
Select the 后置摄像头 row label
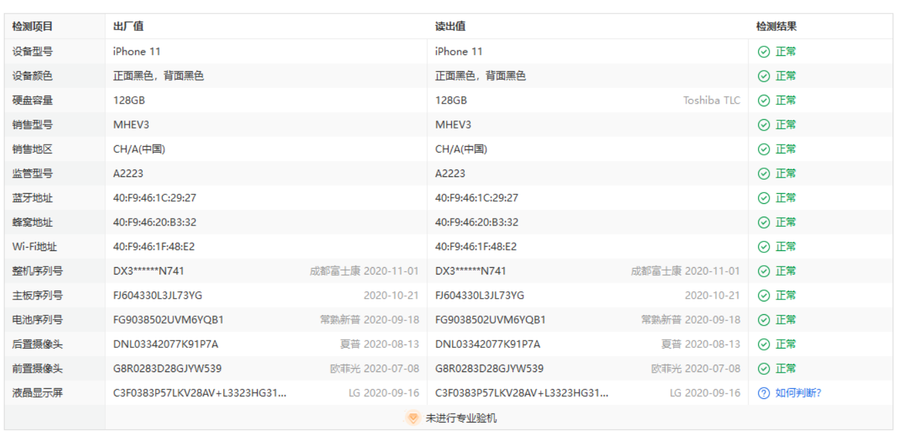[38, 344]
